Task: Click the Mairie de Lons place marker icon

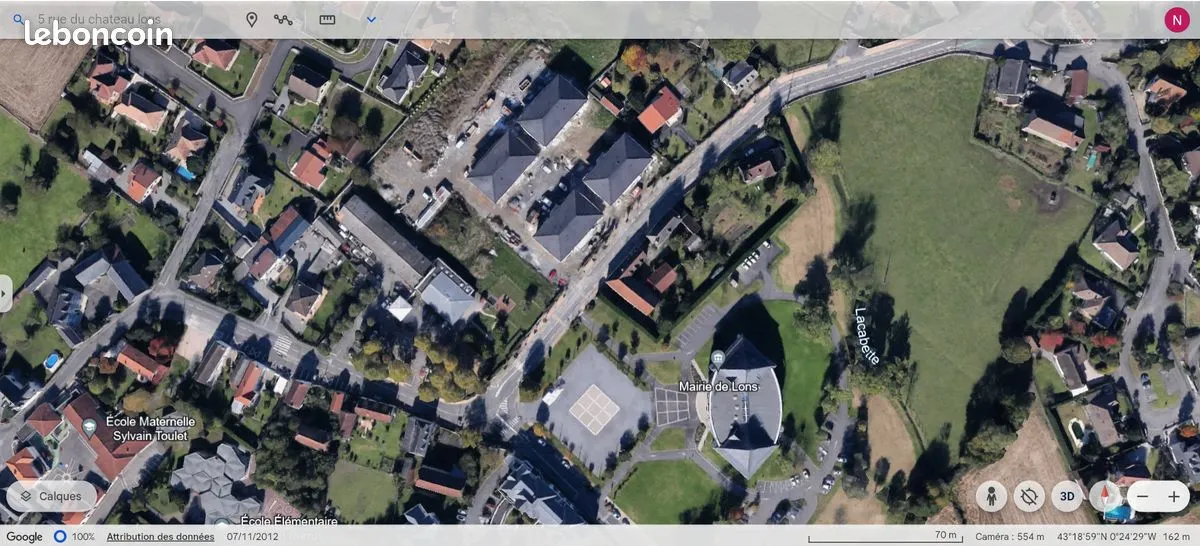Action: tap(717, 359)
